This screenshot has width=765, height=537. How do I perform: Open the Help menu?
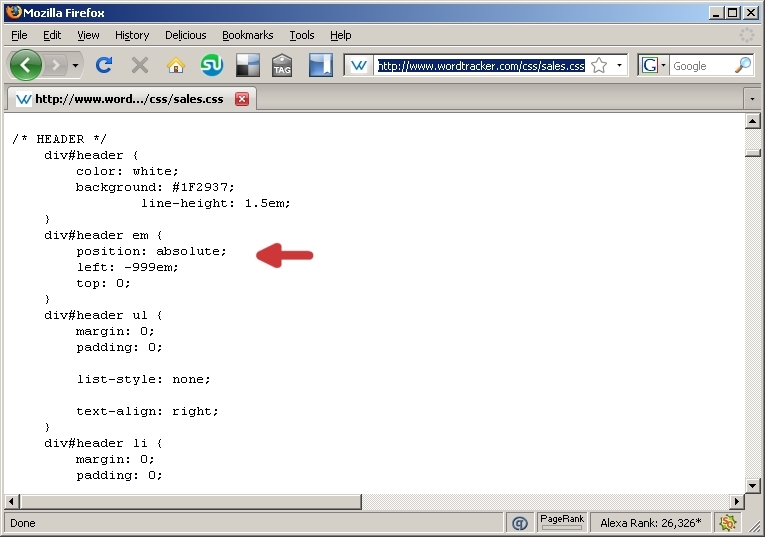click(x=340, y=35)
